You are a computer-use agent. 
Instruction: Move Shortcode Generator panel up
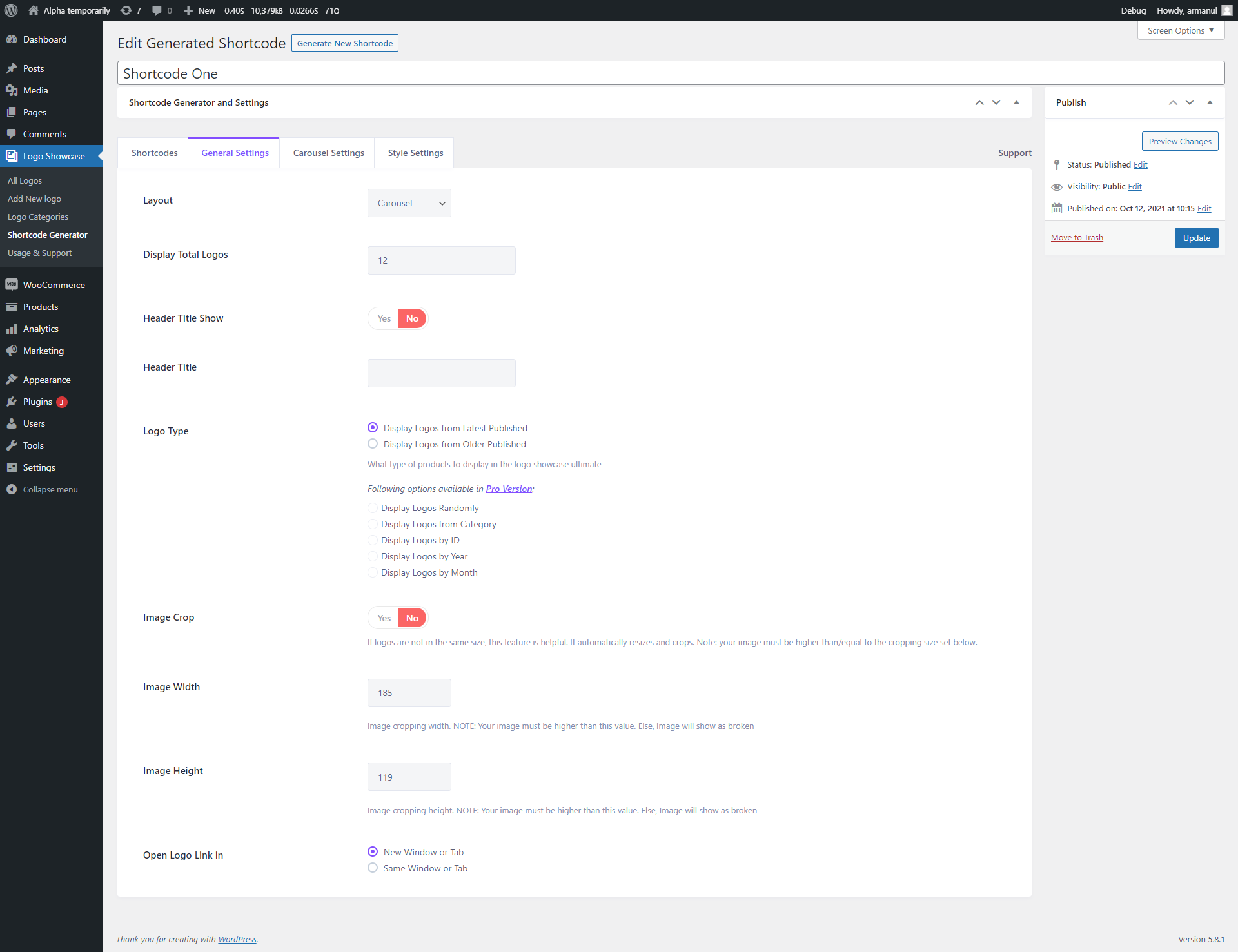(979, 102)
